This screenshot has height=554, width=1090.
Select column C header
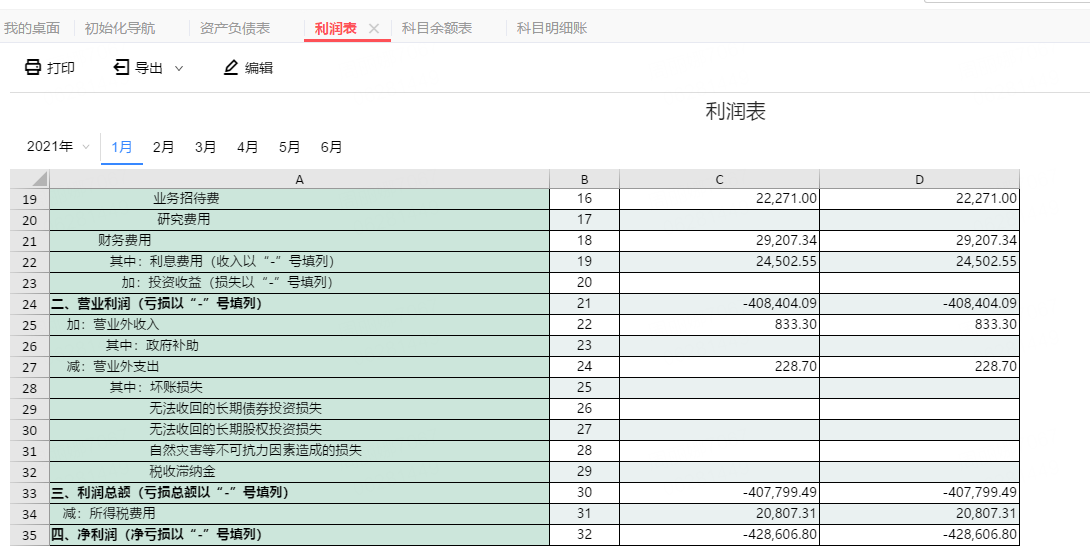(x=719, y=179)
